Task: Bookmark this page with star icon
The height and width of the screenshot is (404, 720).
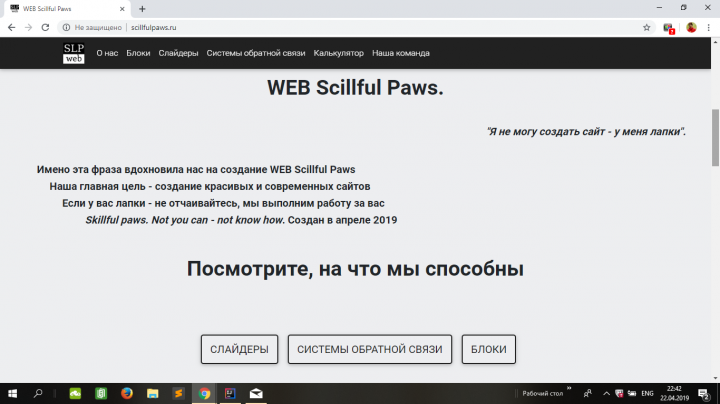Action: click(647, 28)
